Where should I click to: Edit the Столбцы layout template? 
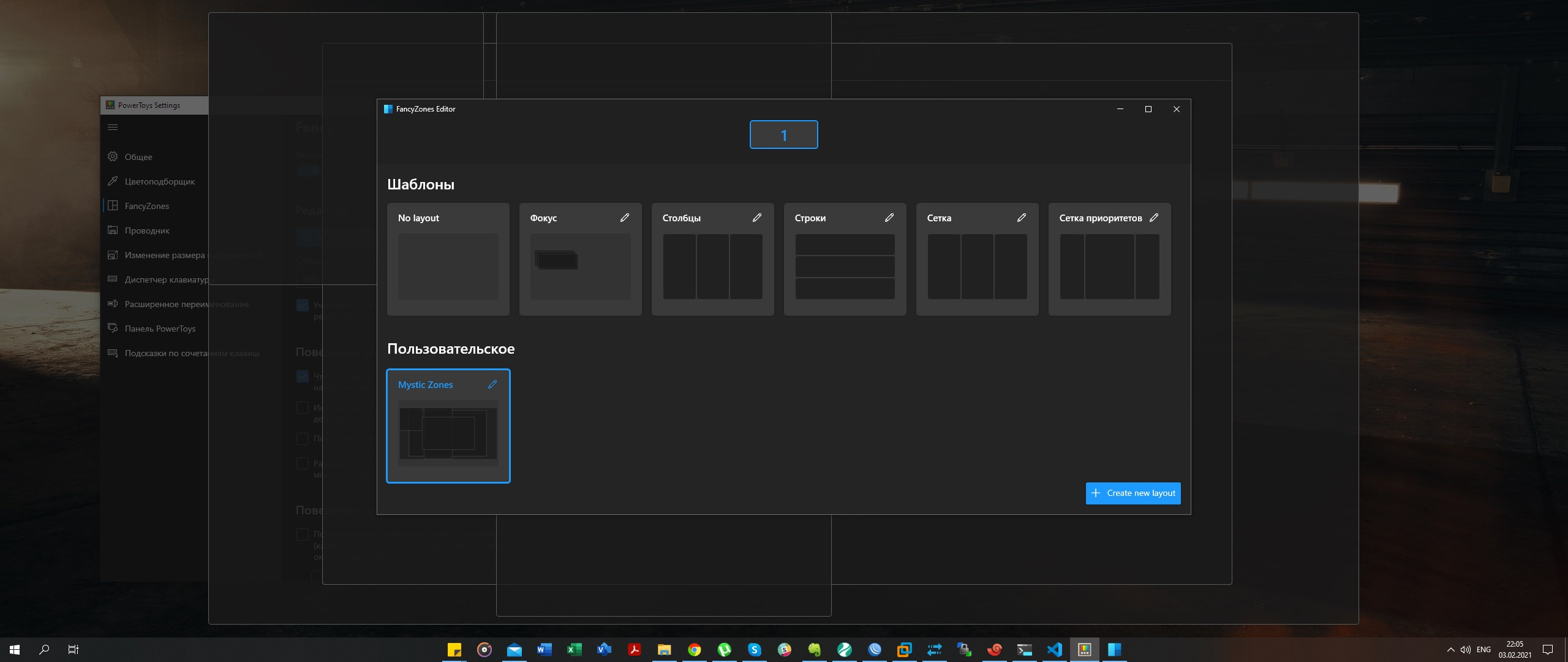757,217
